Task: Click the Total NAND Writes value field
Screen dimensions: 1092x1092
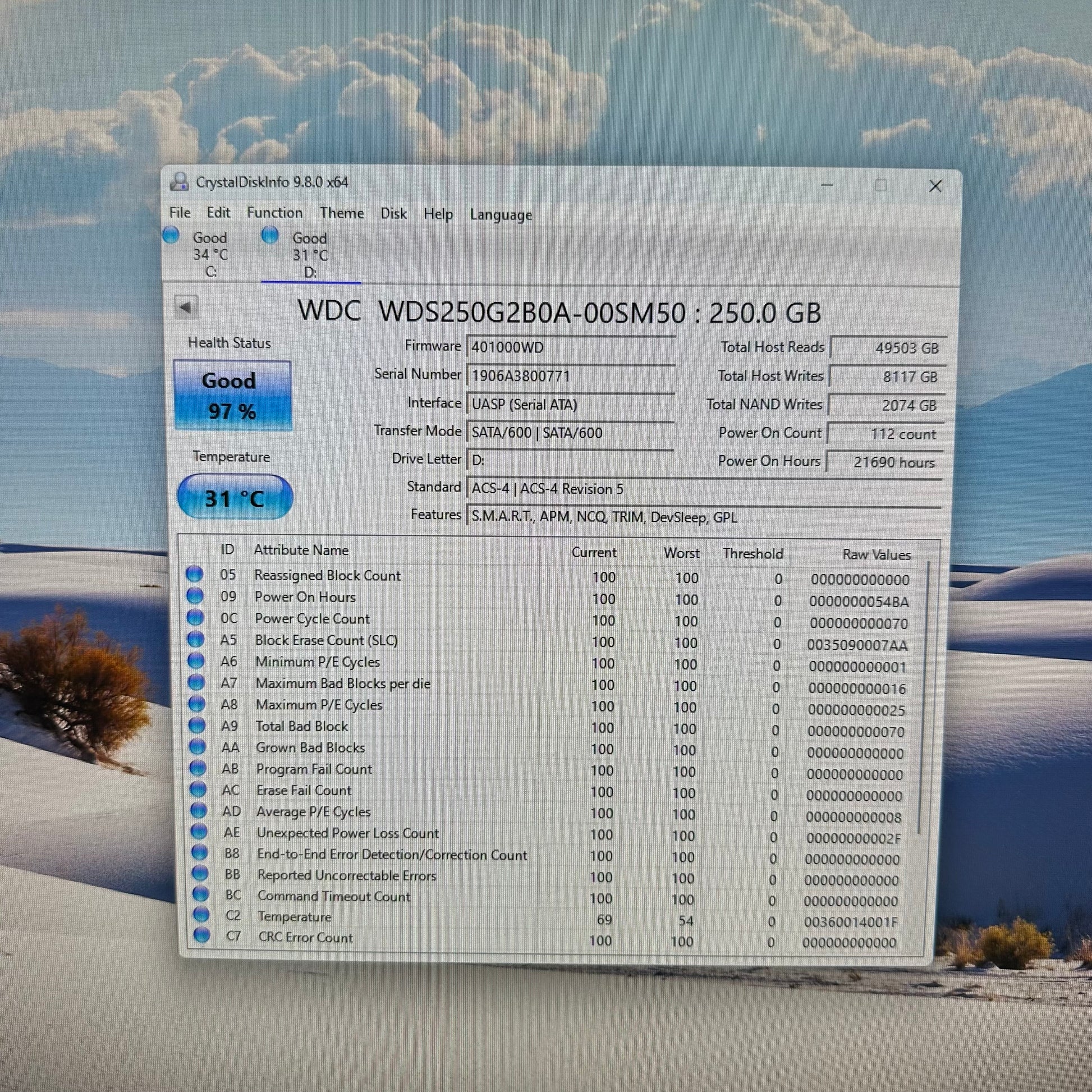Action: pyautogui.click(x=886, y=405)
